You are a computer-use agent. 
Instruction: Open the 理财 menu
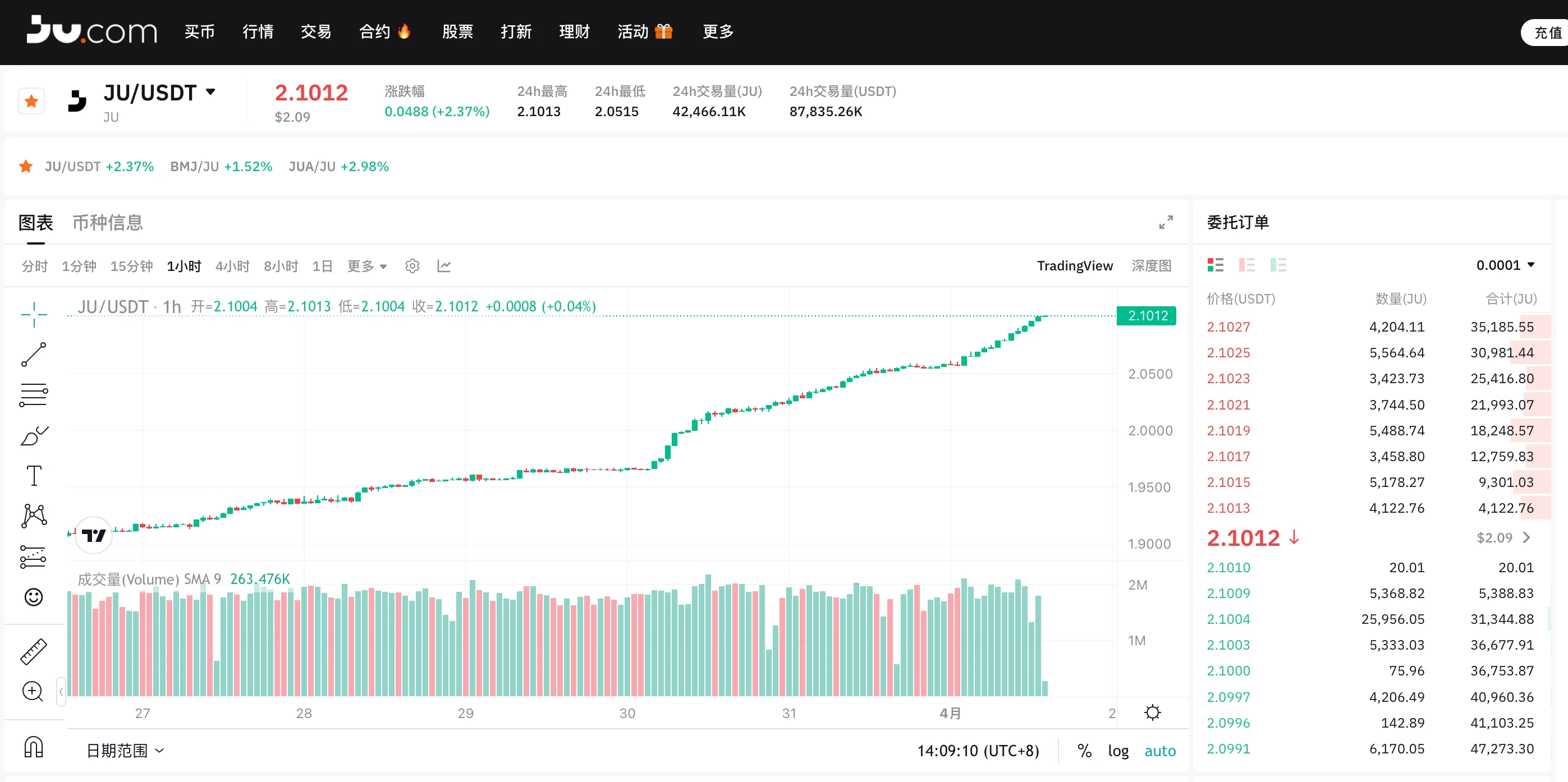point(575,31)
